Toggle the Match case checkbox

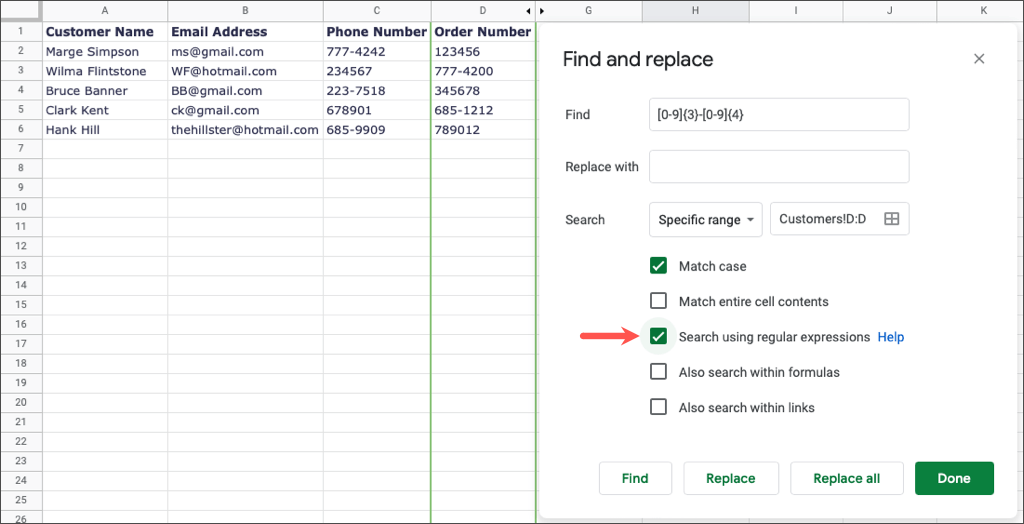pos(658,266)
